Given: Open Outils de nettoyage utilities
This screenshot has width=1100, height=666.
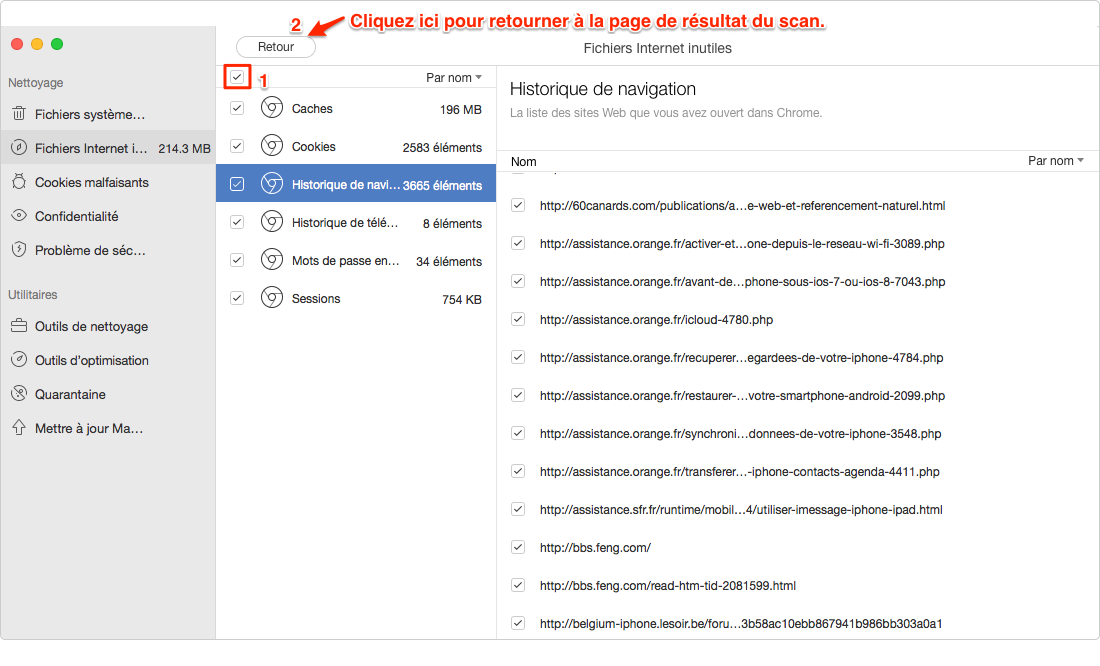Looking at the screenshot, I should [x=107, y=326].
